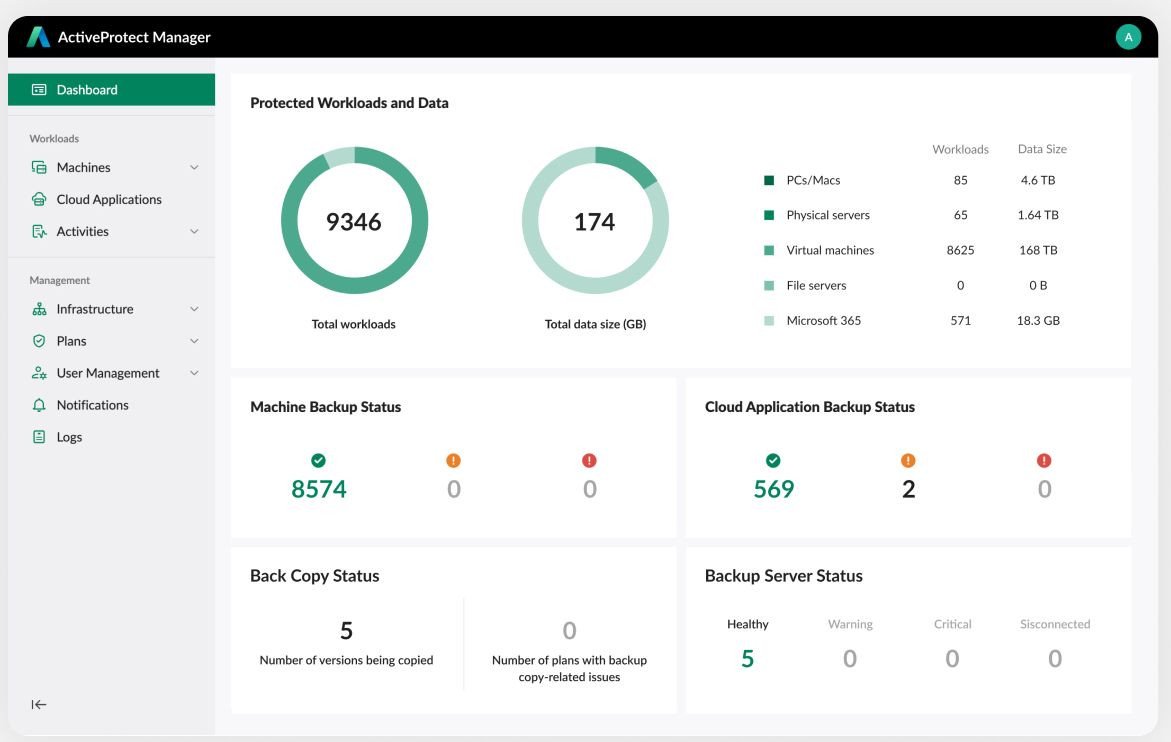
Task: Click the Healthy backup server count
Action: coord(747,659)
